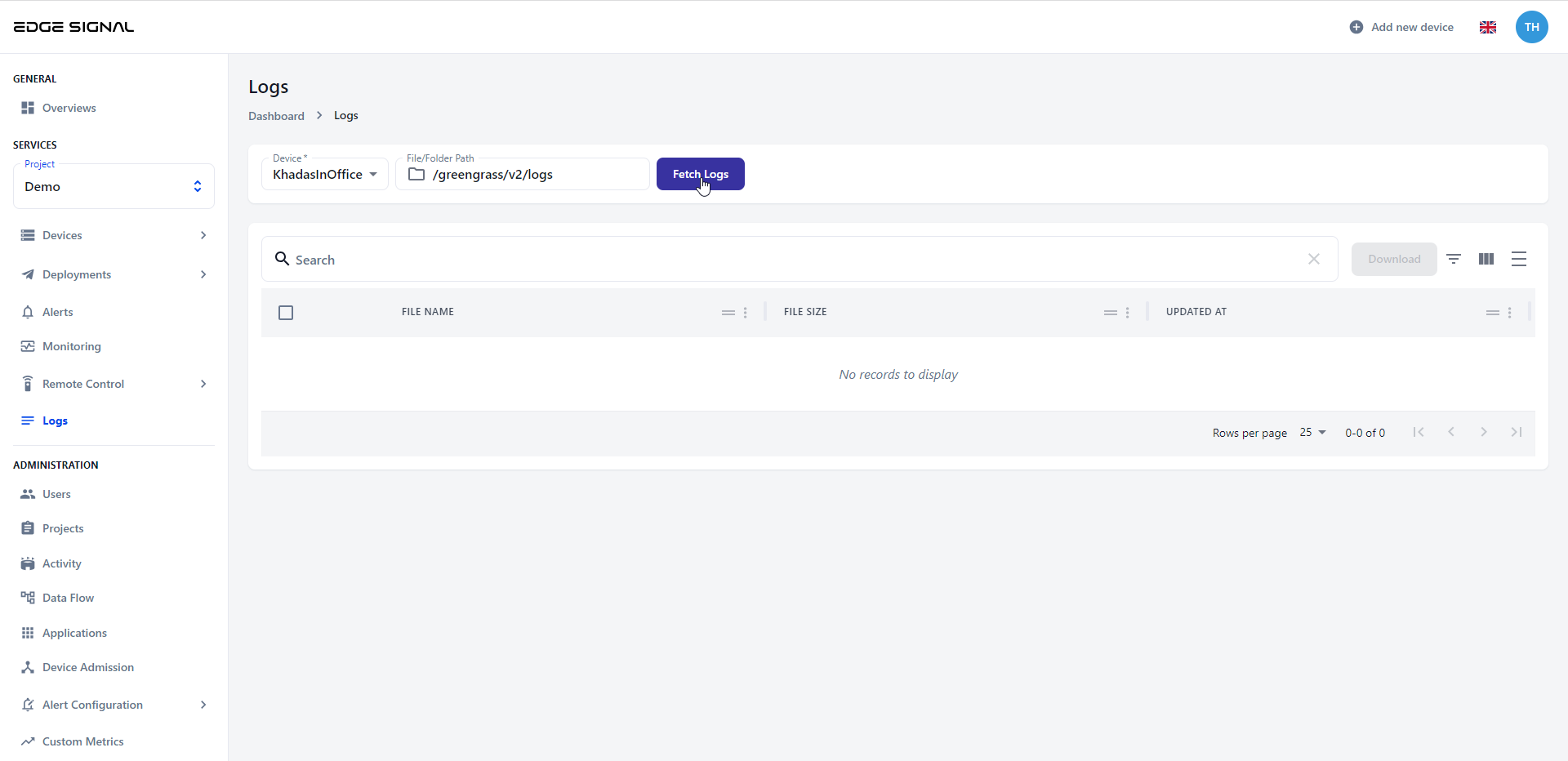
Task: Open the column chooser icon
Action: click(x=1486, y=259)
